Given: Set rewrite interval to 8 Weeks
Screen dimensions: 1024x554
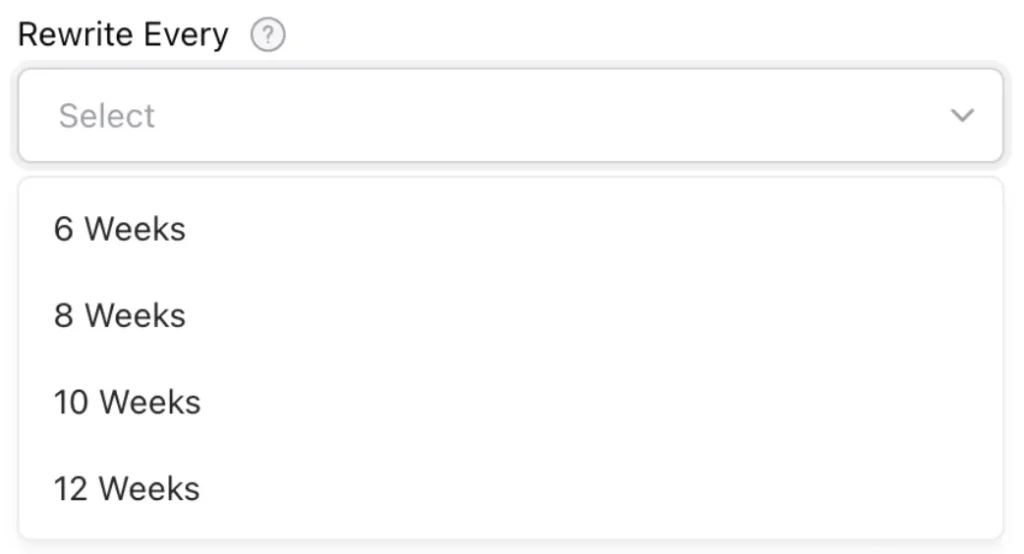Looking at the screenshot, I should point(120,316).
